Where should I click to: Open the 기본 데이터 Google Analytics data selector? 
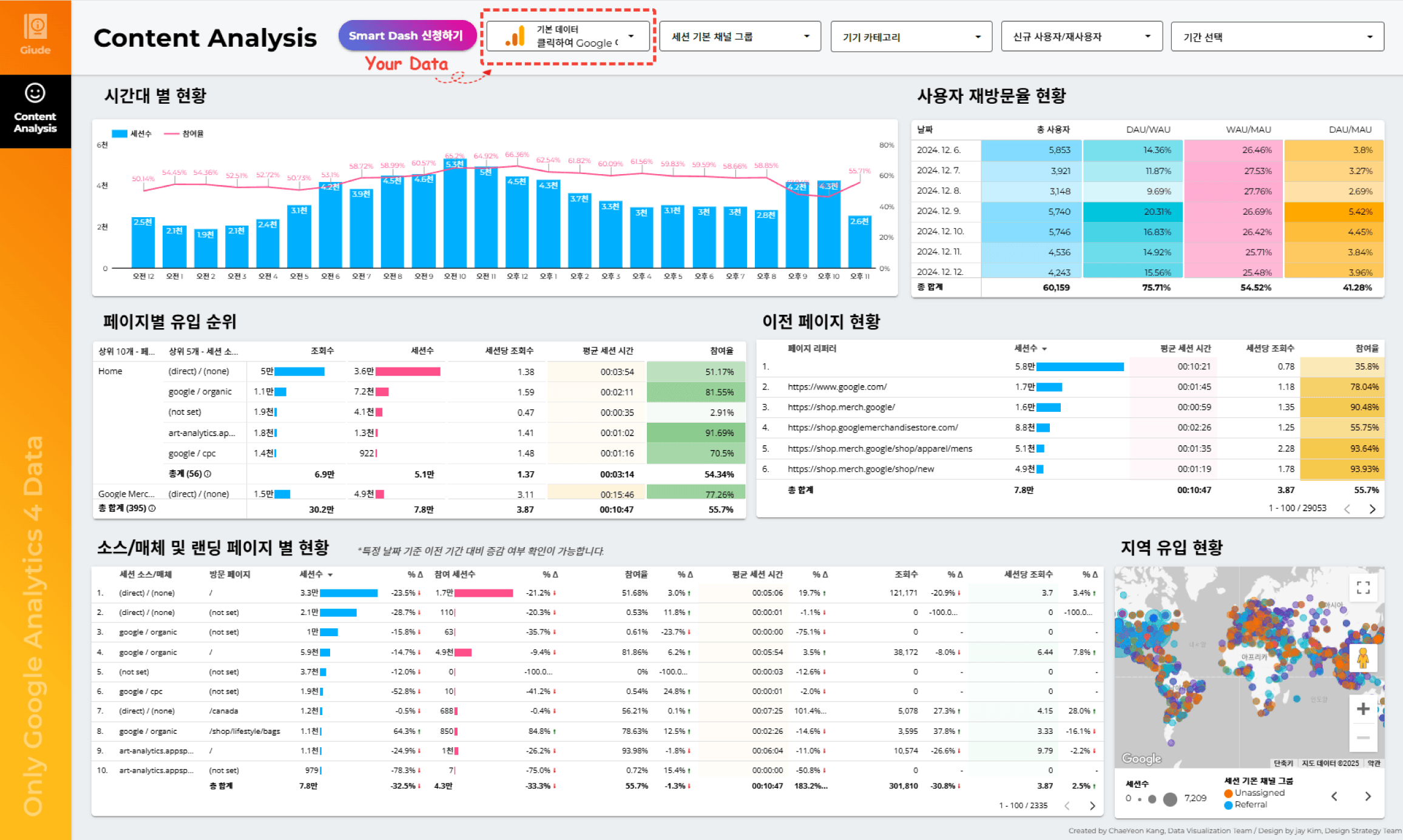pos(567,36)
